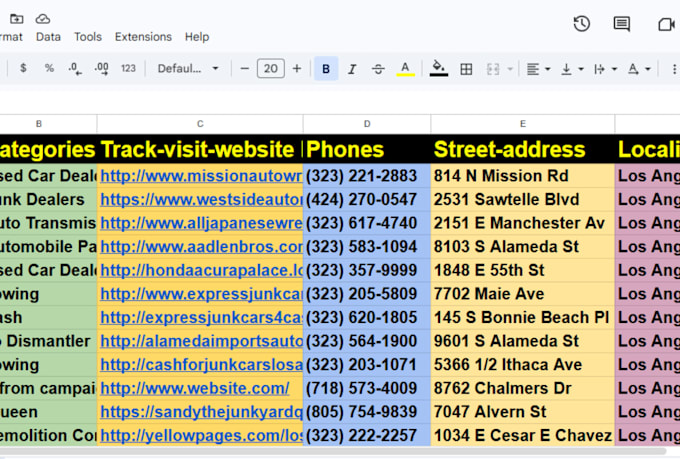This screenshot has width=680, height=459.
Task: Open hondaacurapalace link
Action: pos(201,270)
